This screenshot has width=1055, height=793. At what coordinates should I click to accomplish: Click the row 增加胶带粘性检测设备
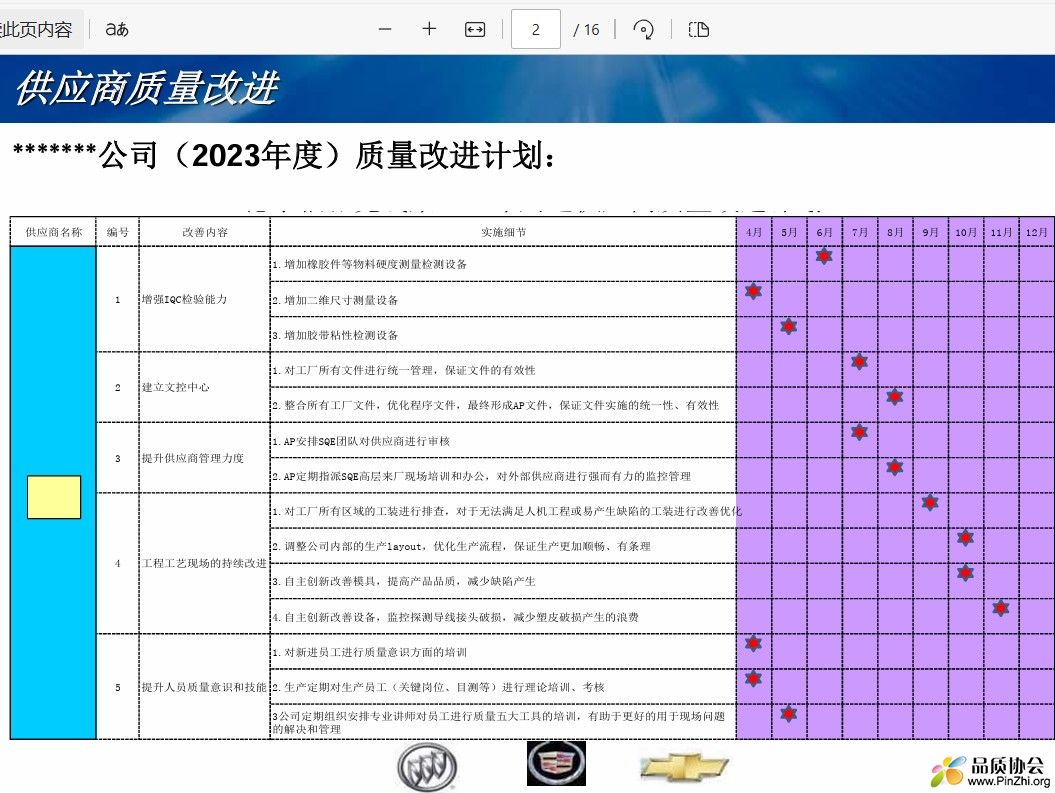click(x=503, y=335)
